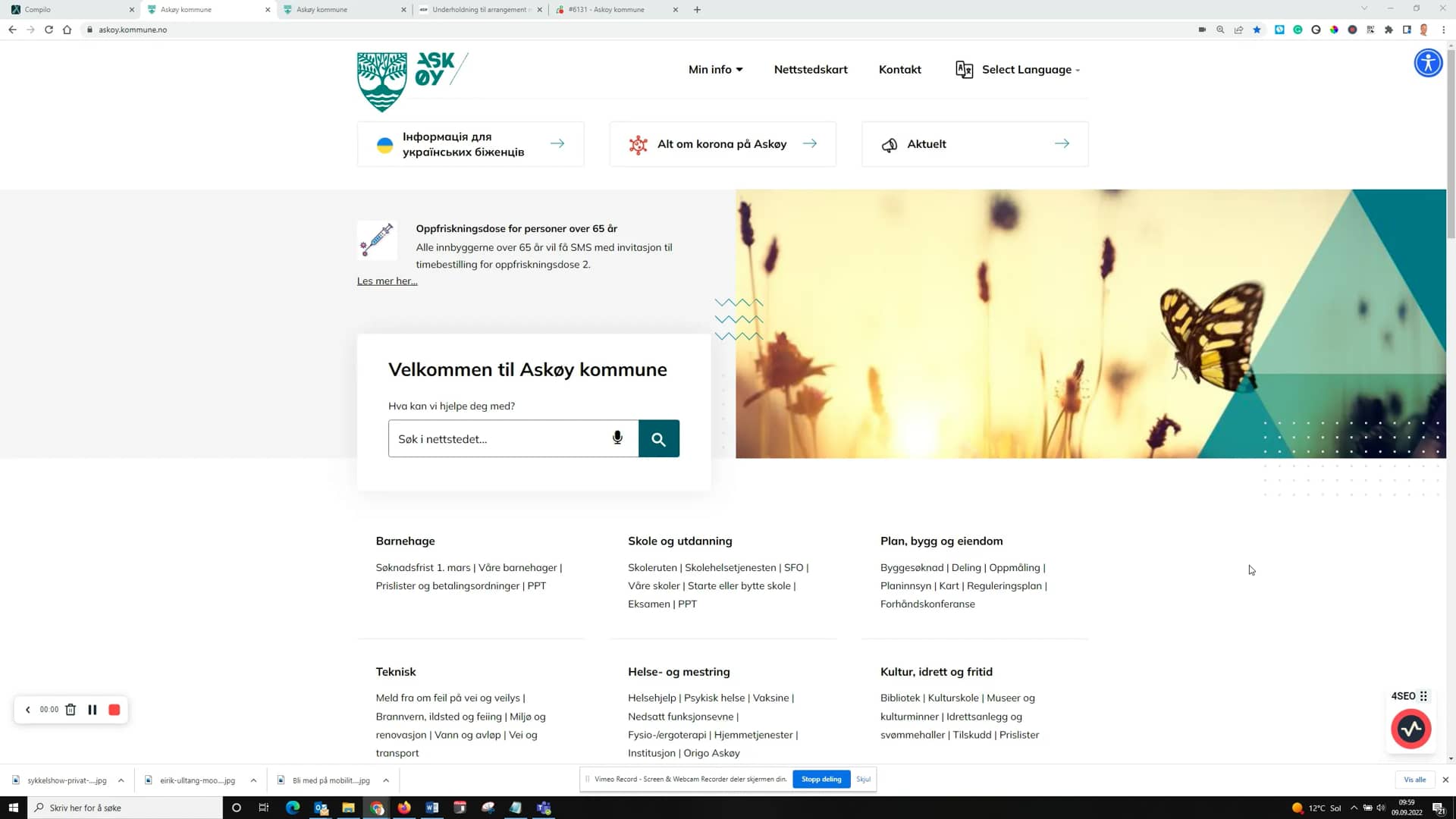Screen dimensions: 1456x819
Task: Click the microphone icon in the search field
Action: pyautogui.click(x=617, y=438)
